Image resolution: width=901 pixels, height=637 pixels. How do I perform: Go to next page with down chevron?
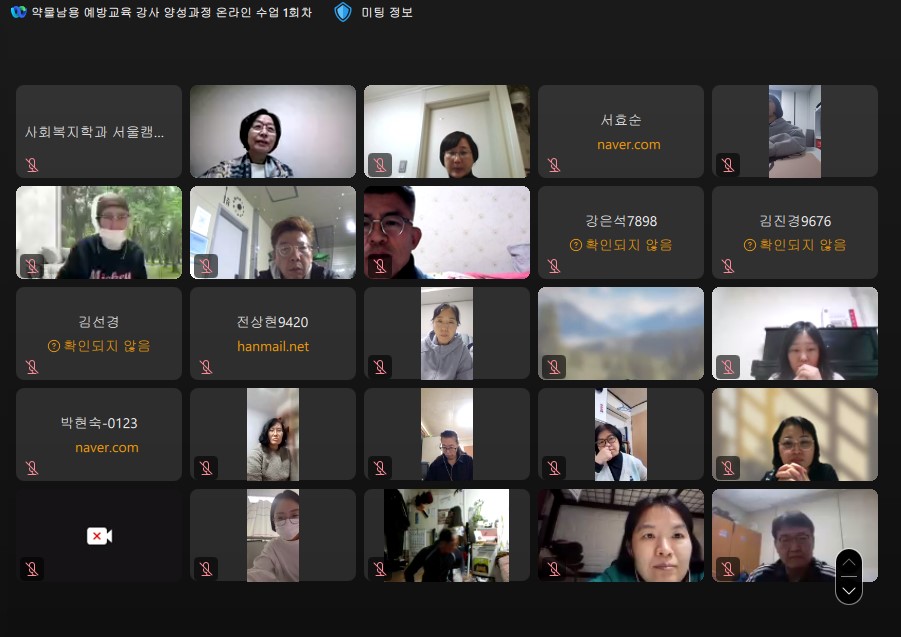pos(849,590)
